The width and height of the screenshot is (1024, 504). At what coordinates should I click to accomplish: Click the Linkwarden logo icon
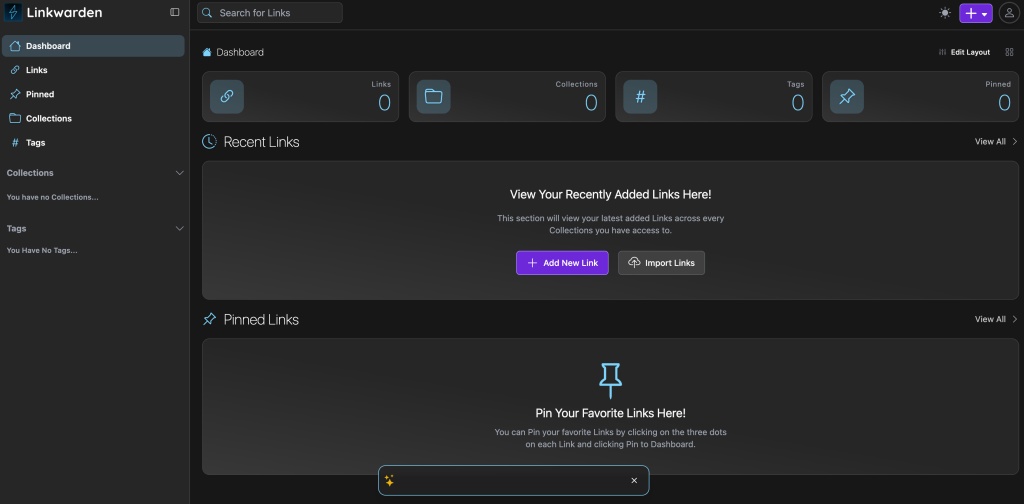tap(14, 13)
